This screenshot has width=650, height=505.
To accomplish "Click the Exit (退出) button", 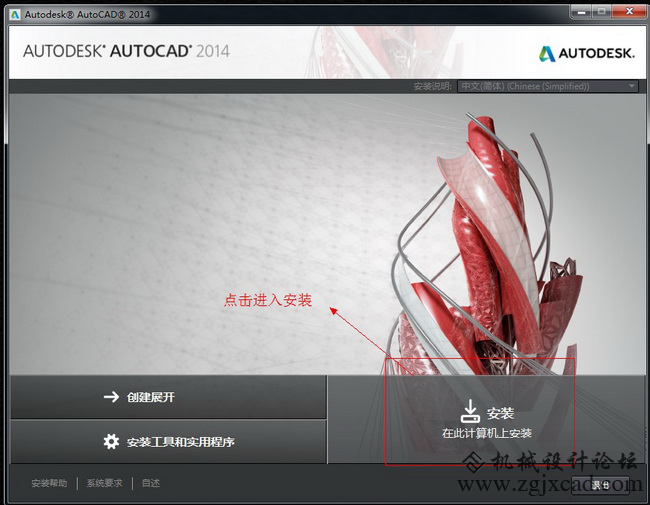I will click(600, 485).
